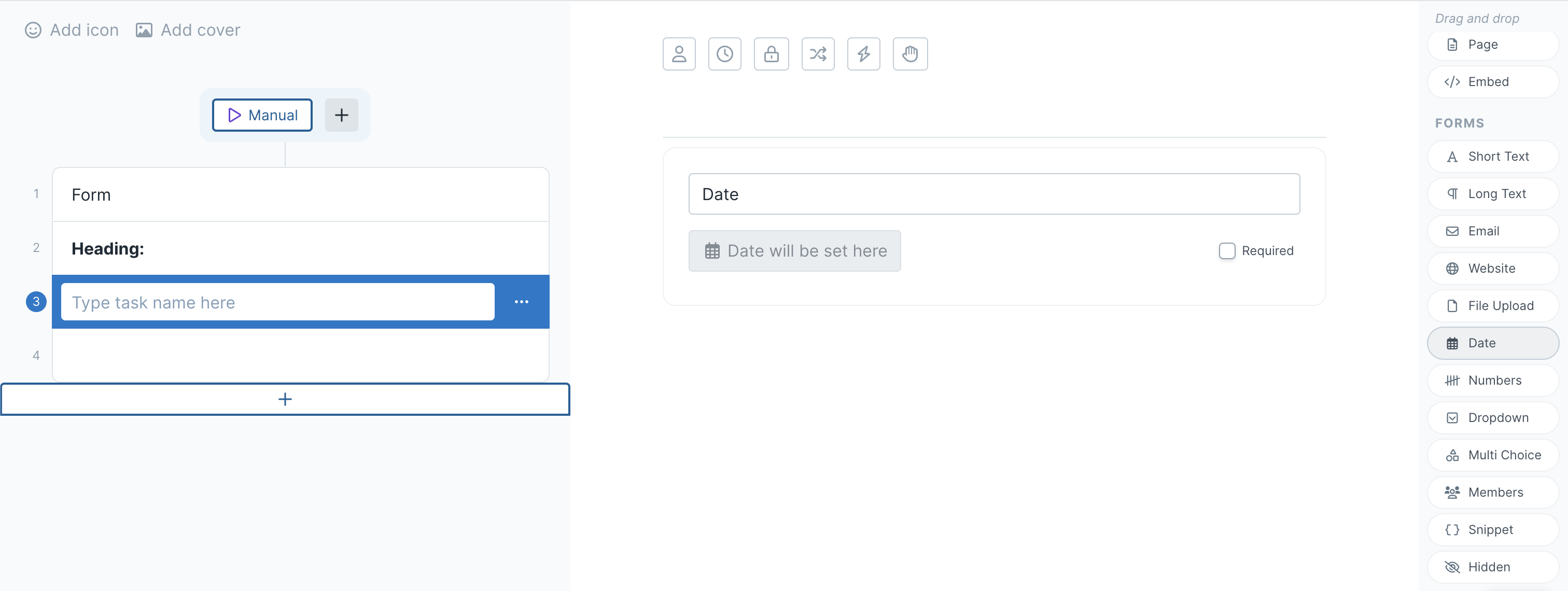Open the deadline clock icon
Viewport: 1568px width, 591px height.
(x=724, y=54)
